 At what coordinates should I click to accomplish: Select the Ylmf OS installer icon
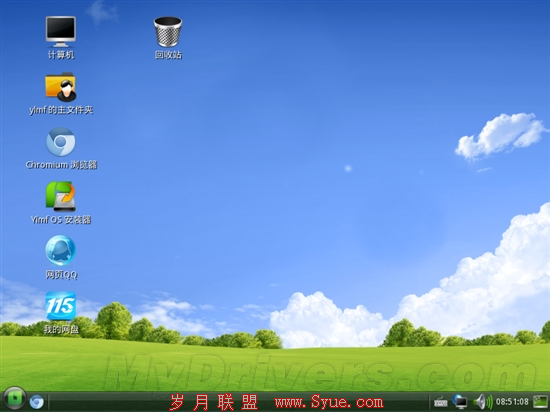pos(61,196)
